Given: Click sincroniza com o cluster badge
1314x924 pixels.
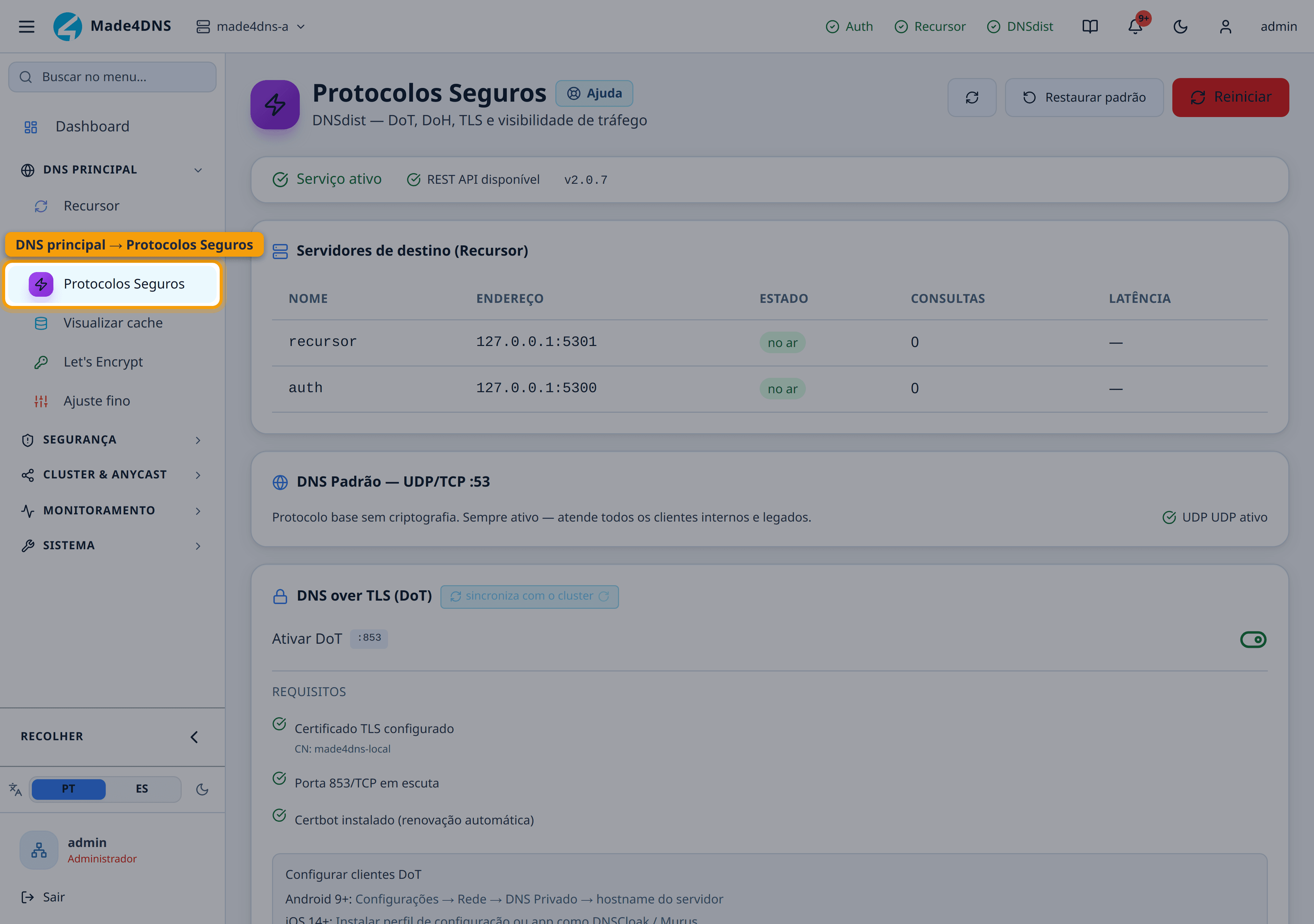Looking at the screenshot, I should (x=529, y=596).
